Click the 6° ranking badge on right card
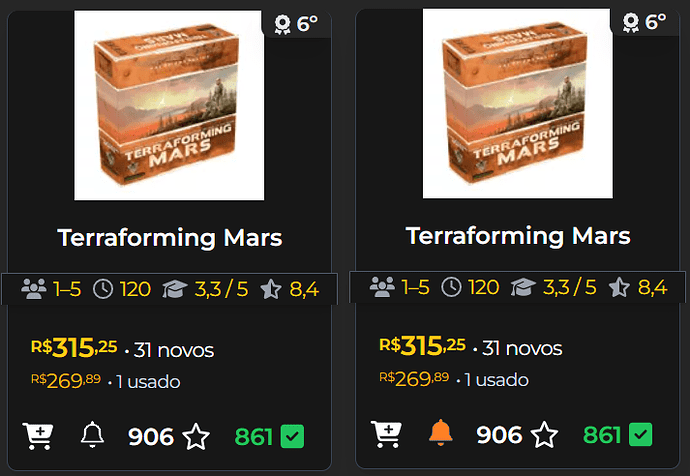This screenshot has height=476, width=690. (644, 22)
